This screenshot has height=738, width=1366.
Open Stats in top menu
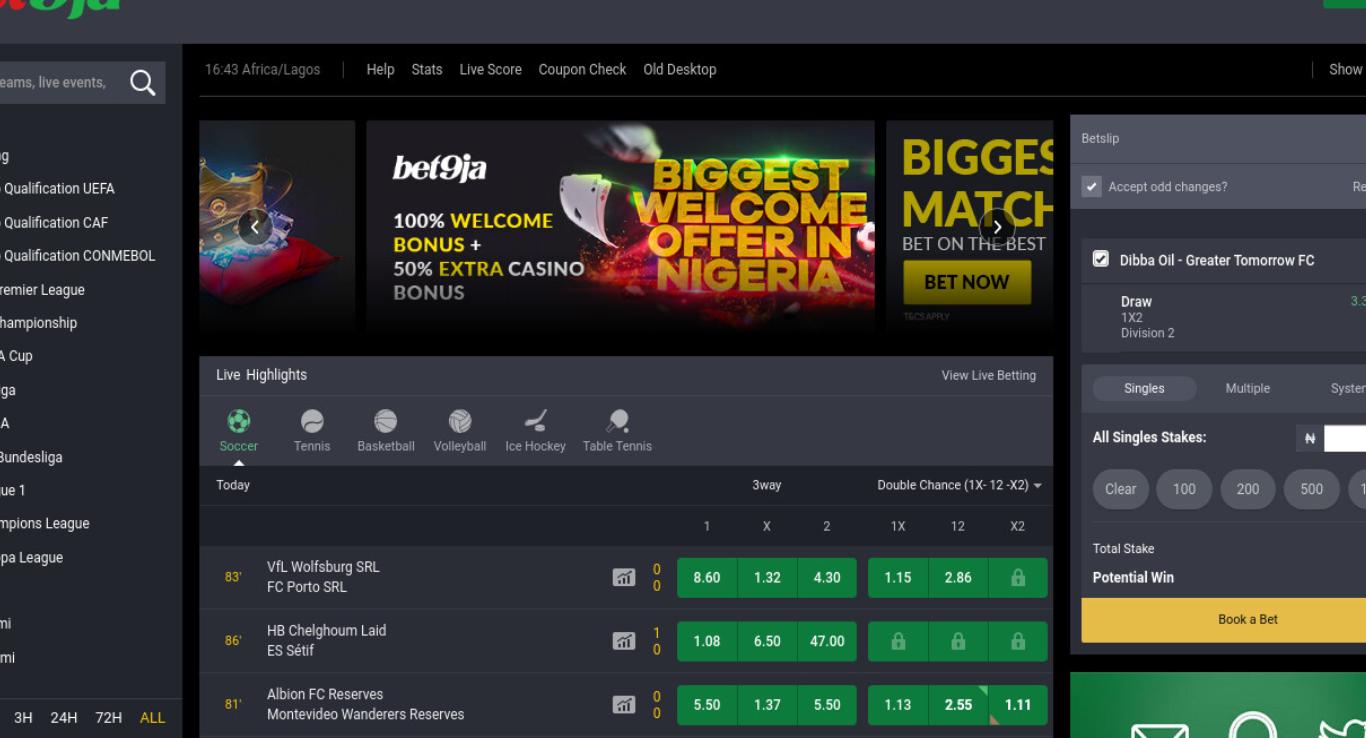(427, 70)
